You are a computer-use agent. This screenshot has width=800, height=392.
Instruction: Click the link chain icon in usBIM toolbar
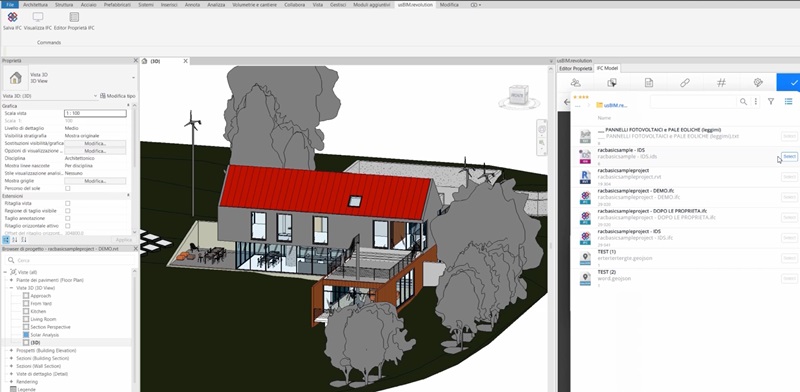pyautogui.click(x=685, y=83)
